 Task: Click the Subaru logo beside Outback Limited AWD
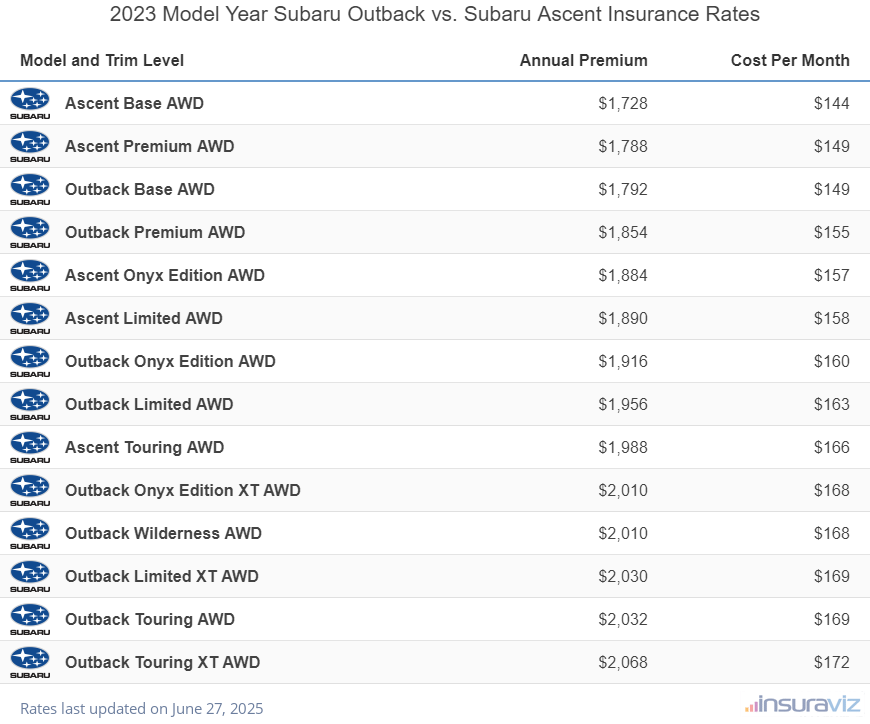[30, 404]
